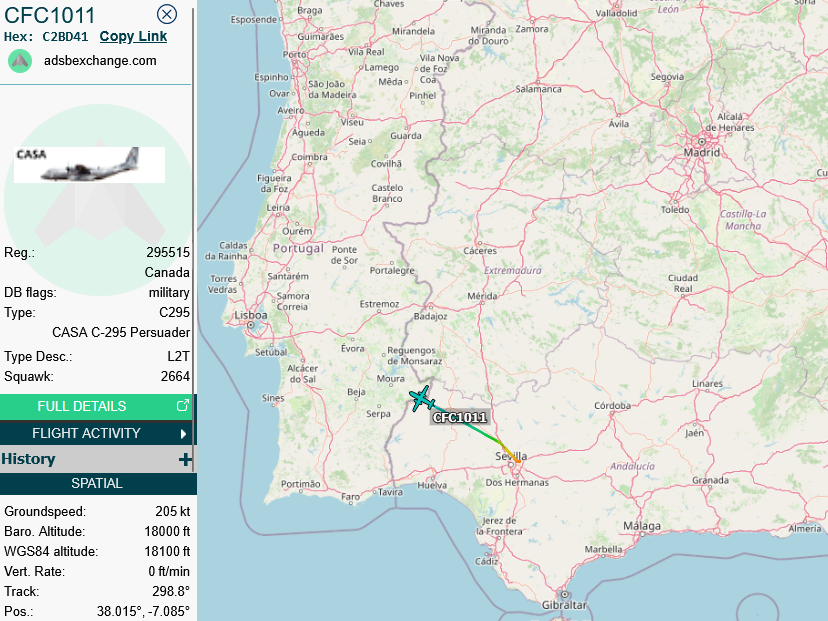Image resolution: width=828 pixels, height=621 pixels.
Task: Click Jerez de la Frontera label
Action: click(499, 526)
